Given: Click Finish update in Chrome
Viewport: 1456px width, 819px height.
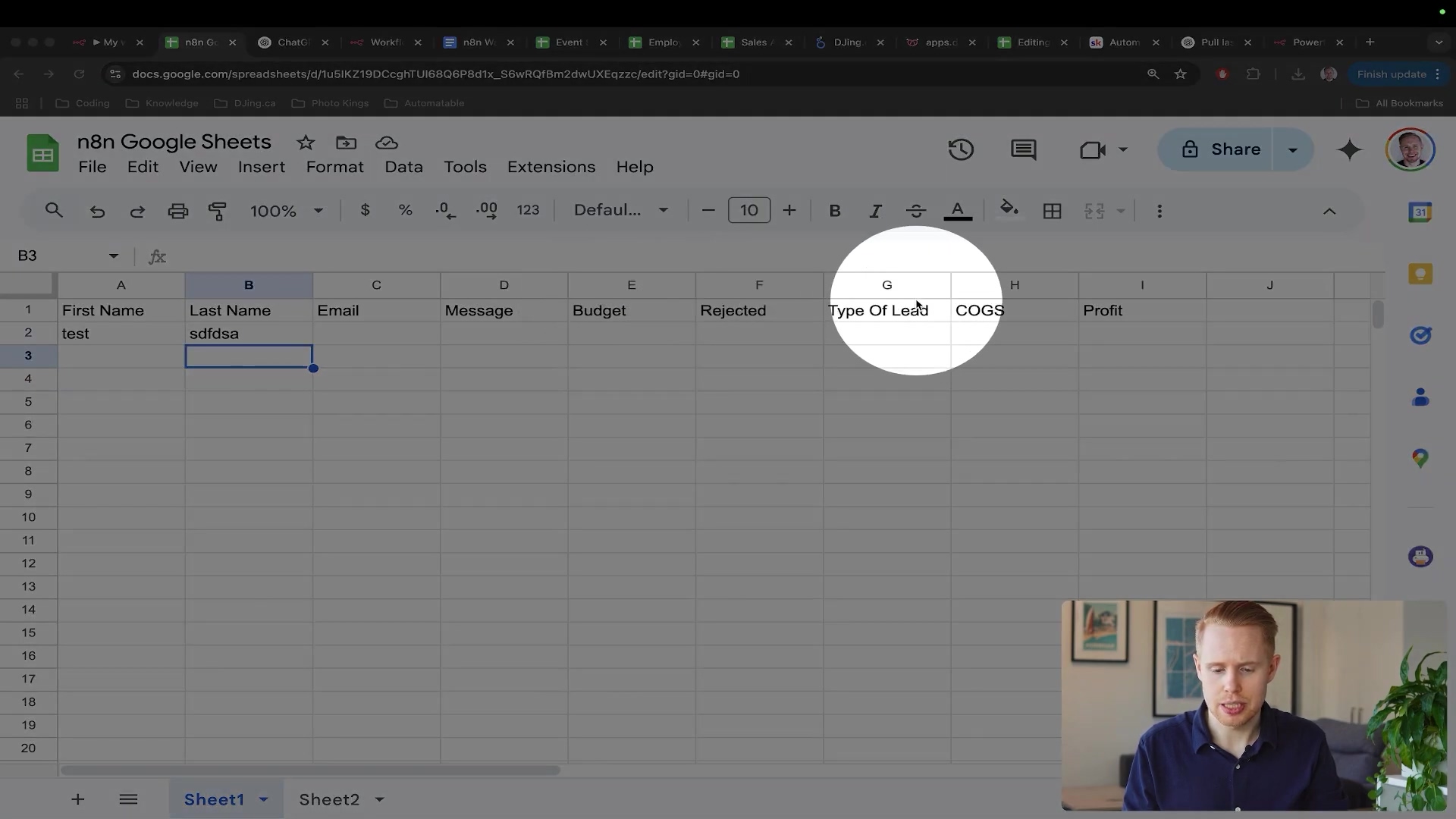Looking at the screenshot, I should pos(1392,74).
